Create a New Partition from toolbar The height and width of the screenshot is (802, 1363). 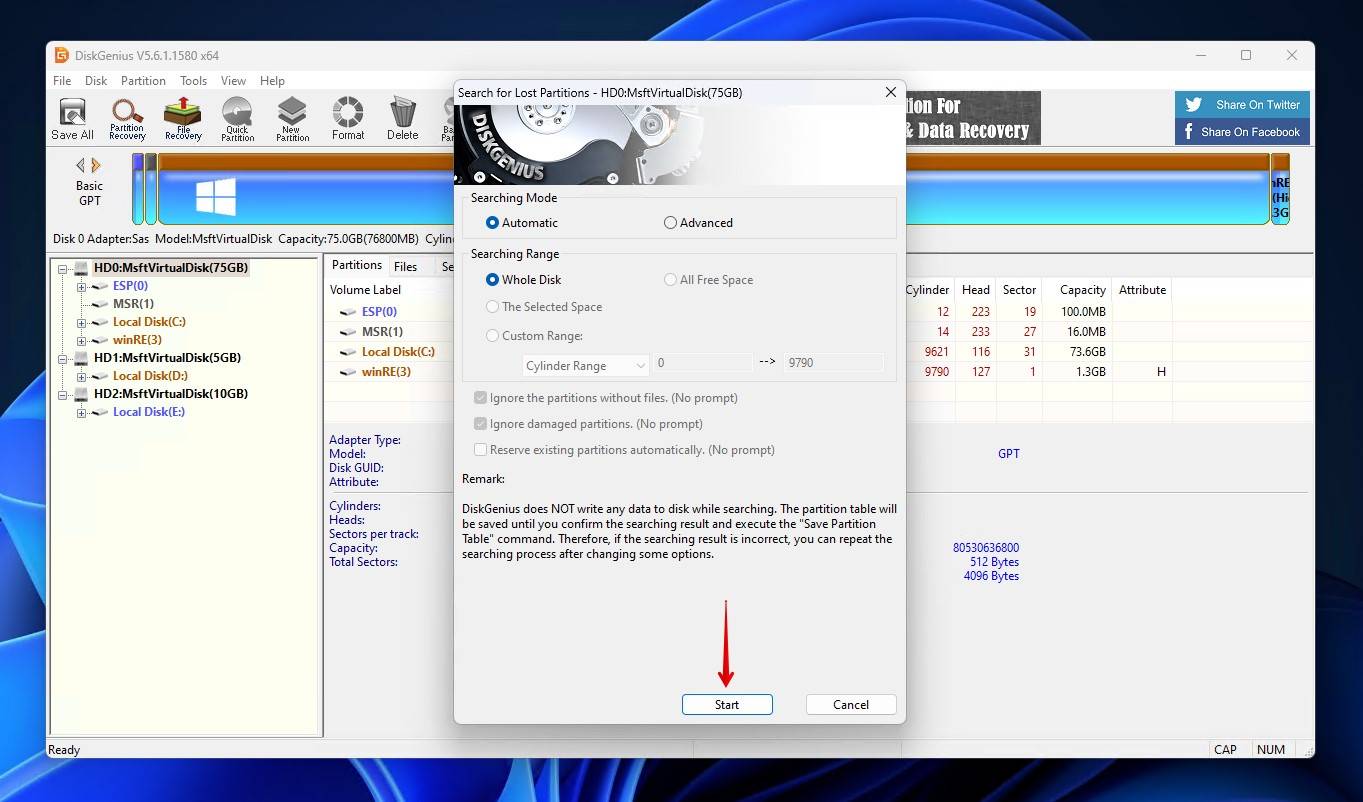292,119
